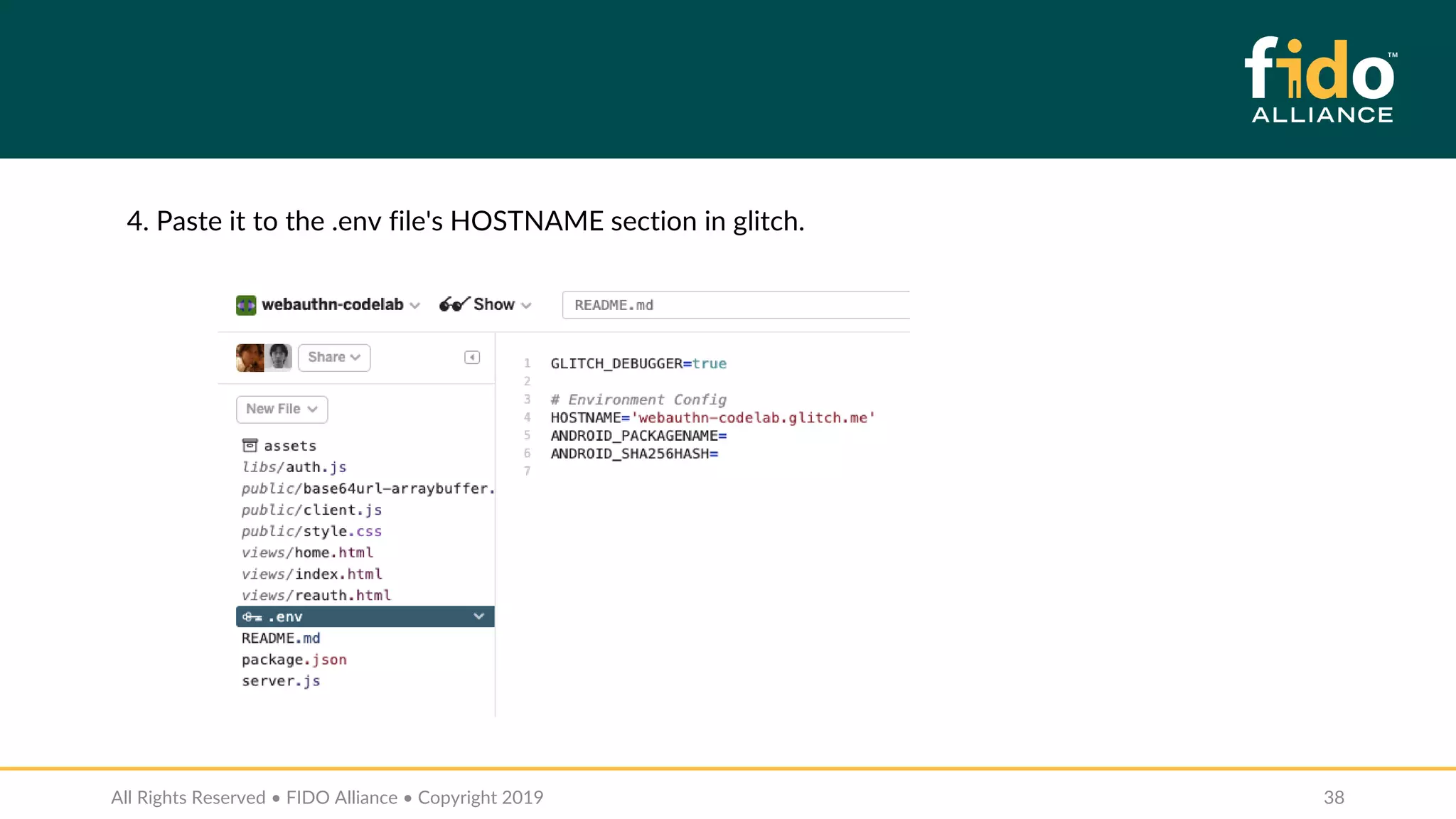Select public/style.css file

(311, 531)
